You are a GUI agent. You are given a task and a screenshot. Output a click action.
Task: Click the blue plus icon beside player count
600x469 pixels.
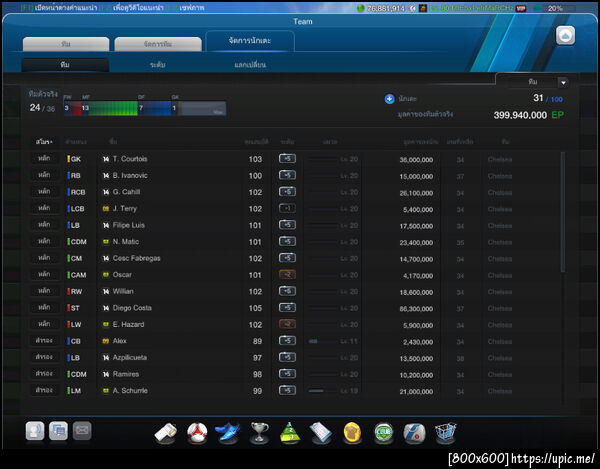pyautogui.click(x=389, y=99)
